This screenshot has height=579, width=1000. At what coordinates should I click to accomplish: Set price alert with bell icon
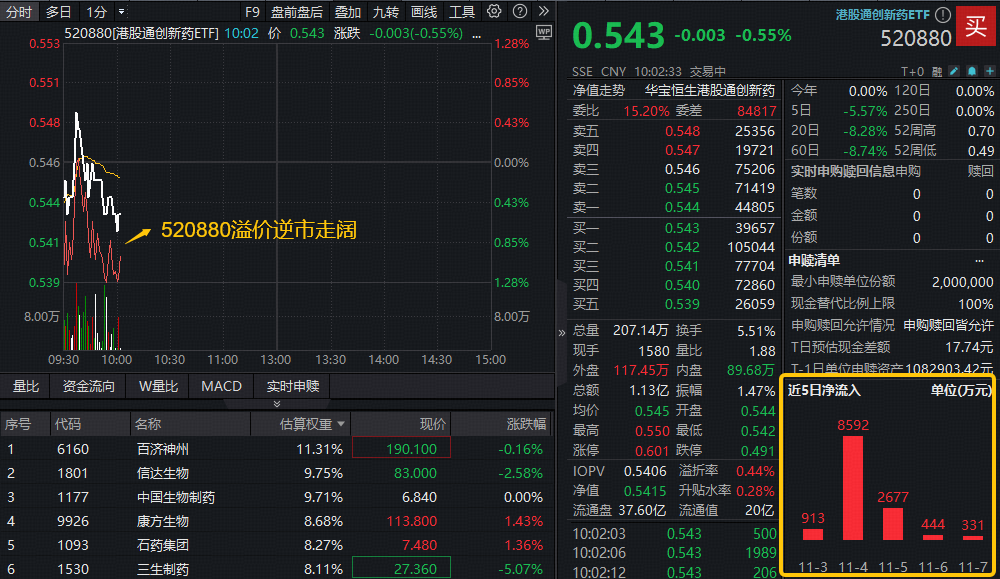[970, 71]
